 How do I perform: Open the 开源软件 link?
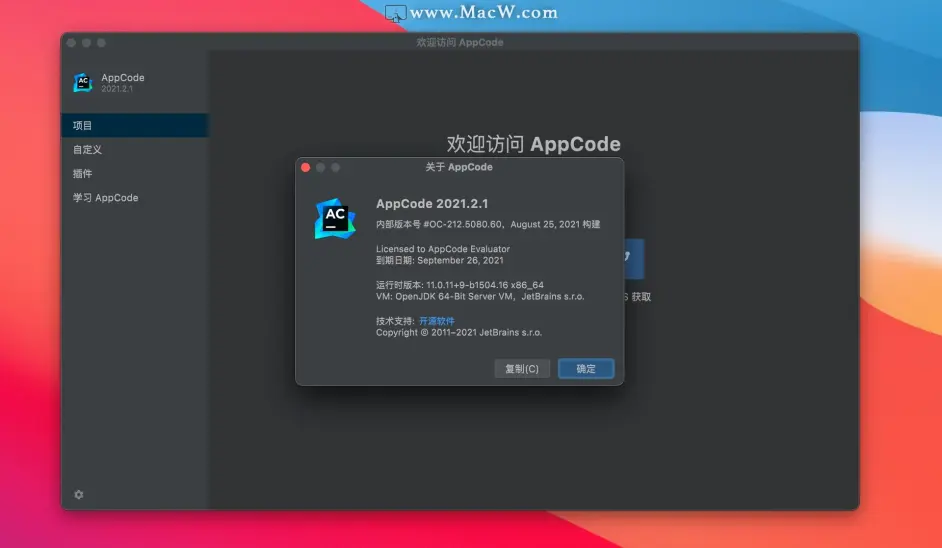click(x=437, y=321)
